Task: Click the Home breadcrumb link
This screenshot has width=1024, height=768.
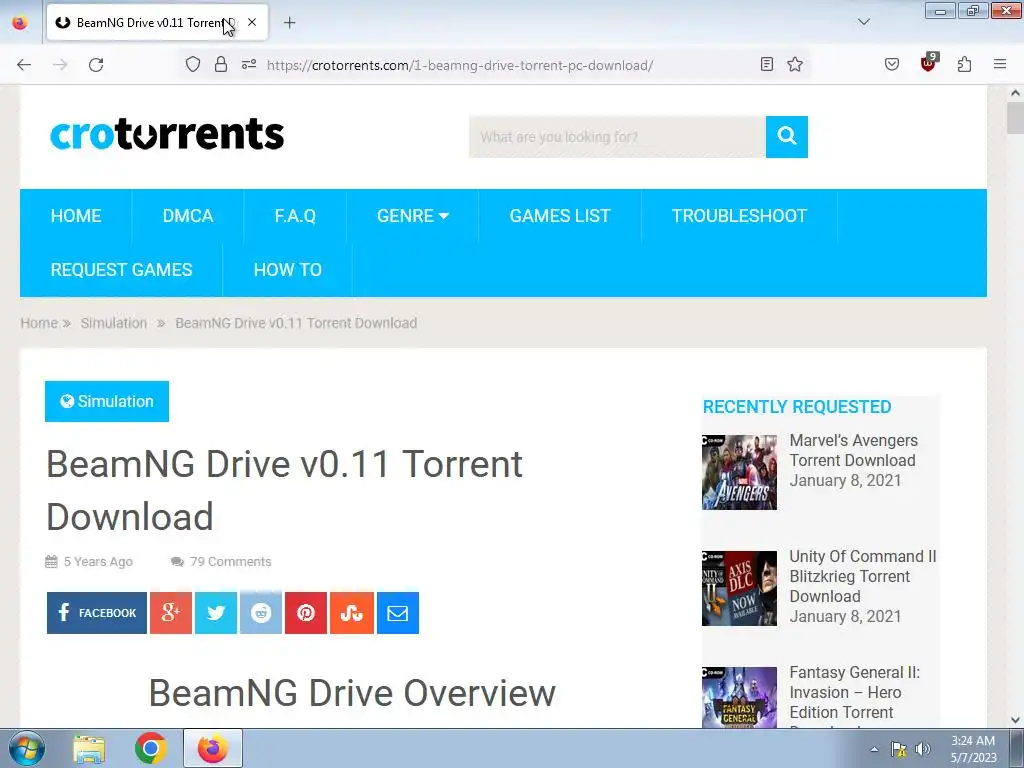Action: click(x=39, y=323)
